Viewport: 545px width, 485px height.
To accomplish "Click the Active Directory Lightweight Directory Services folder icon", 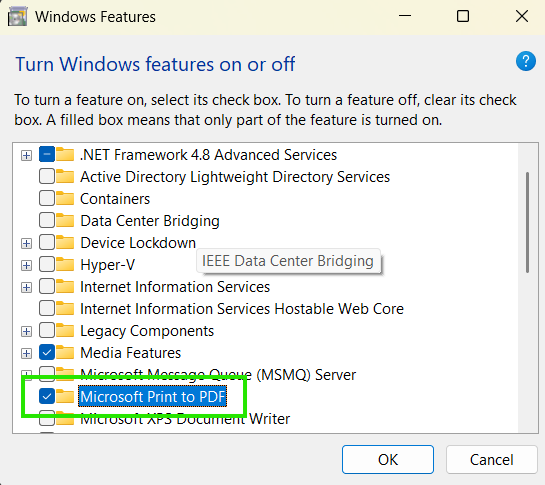I will click(x=65, y=176).
